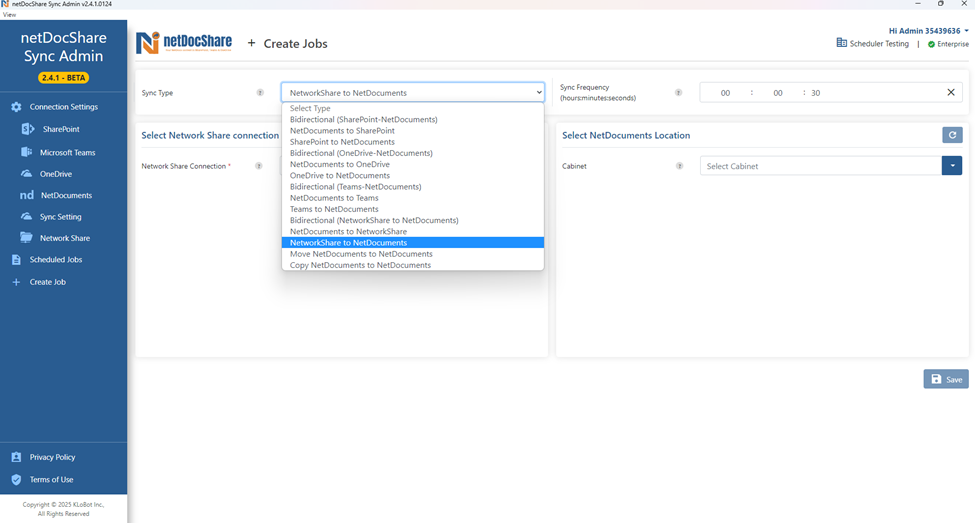This screenshot has width=975, height=523.
Task: Select NetDocuments to SharePoint option
Action: (x=413, y=131)
